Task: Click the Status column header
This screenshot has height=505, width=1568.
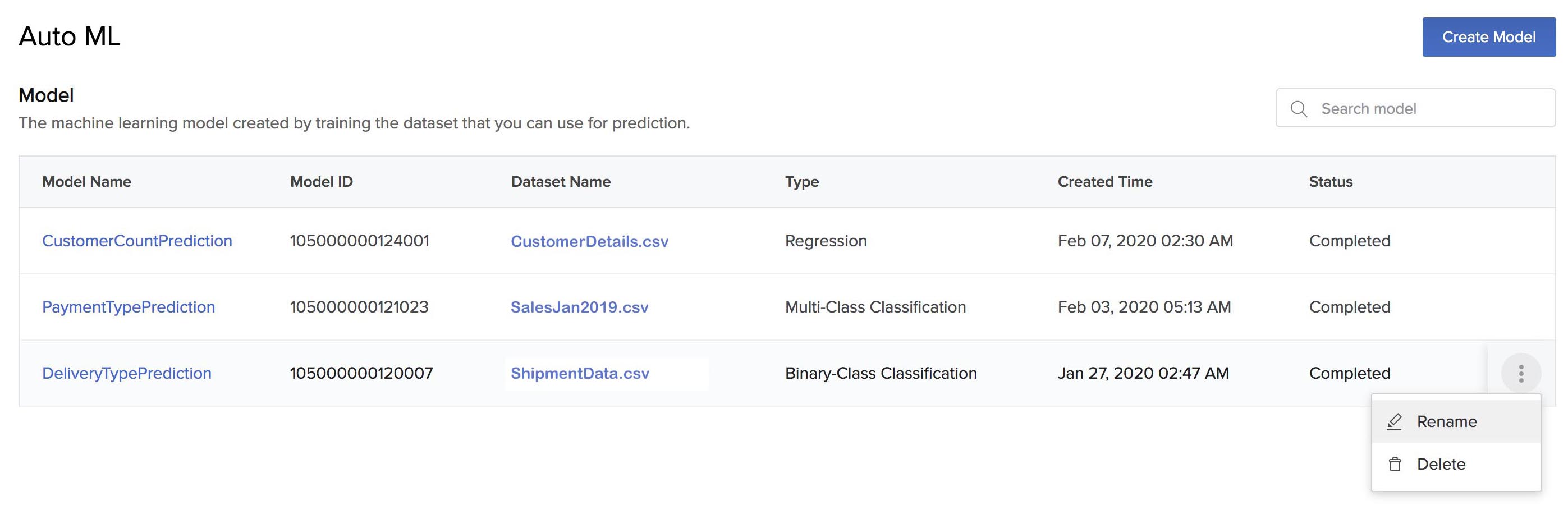Action: click(1331, 182)
